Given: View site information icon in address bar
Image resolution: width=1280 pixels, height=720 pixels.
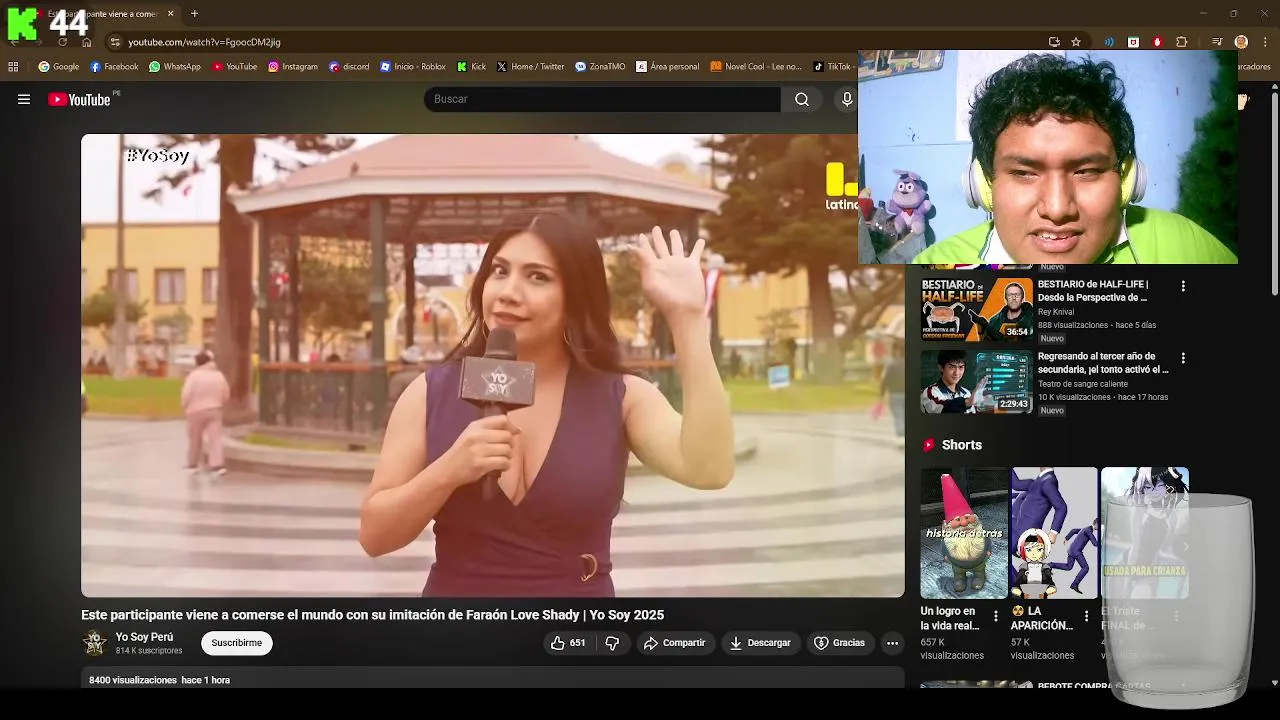Looking at the screenshot, I should click(x=115, y=42).
